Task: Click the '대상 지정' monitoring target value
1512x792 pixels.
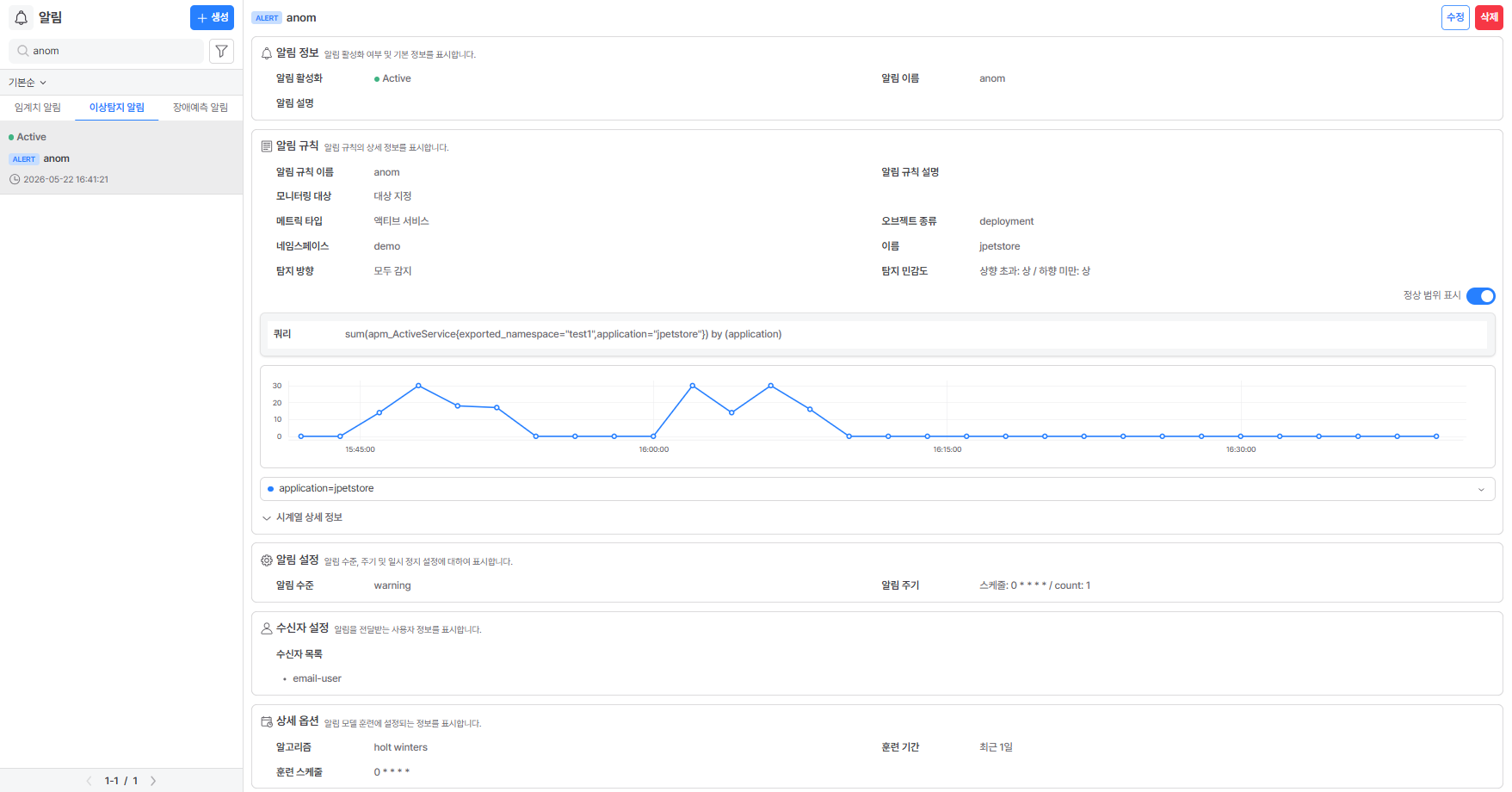Action: [392, 196]
